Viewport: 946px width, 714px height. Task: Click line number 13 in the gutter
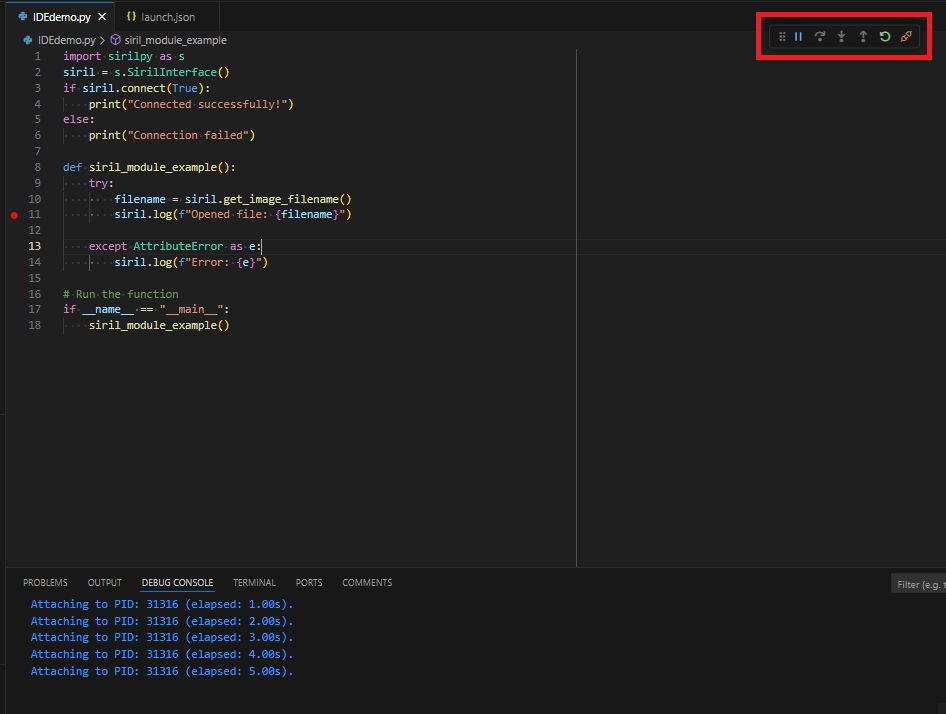[34, 246]
